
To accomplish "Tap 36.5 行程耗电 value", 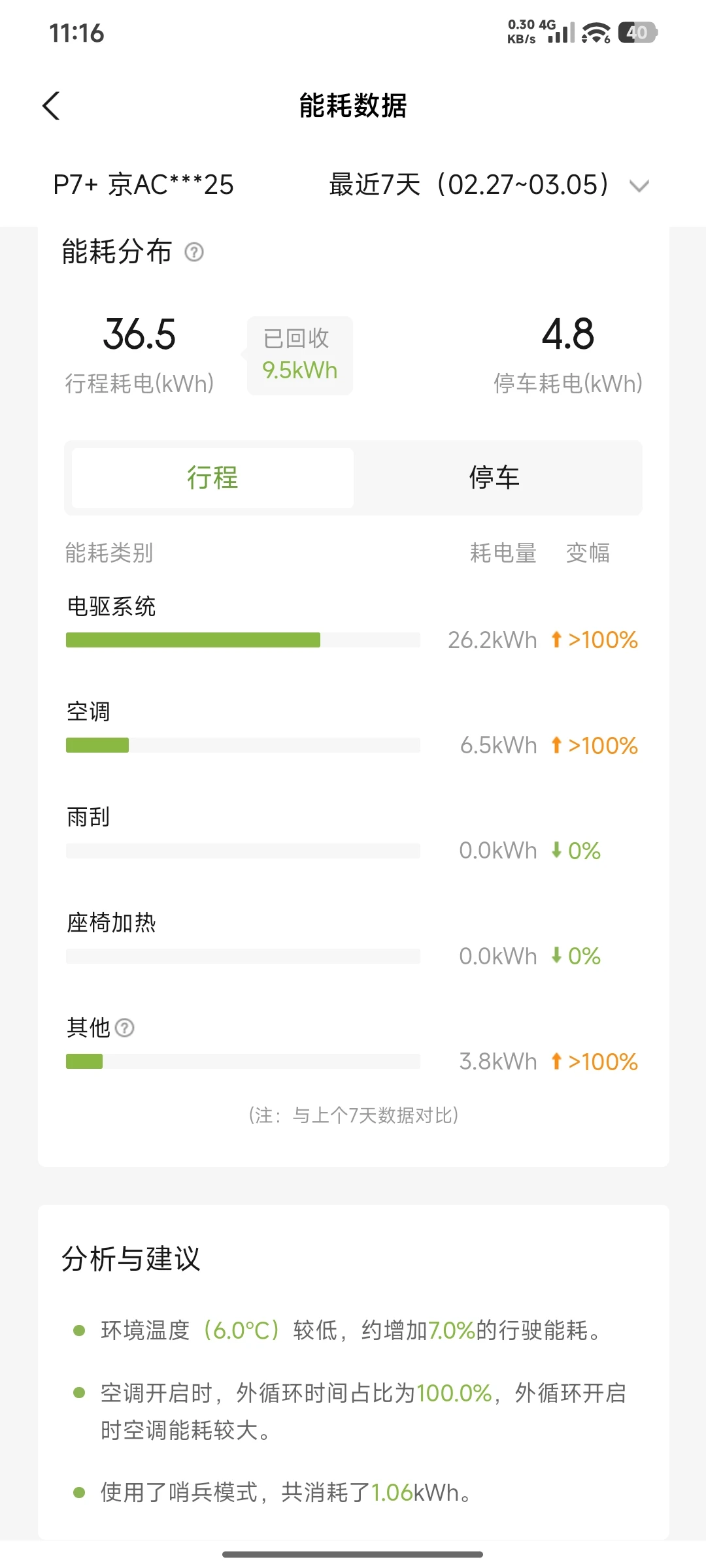I will coord(139,335).
